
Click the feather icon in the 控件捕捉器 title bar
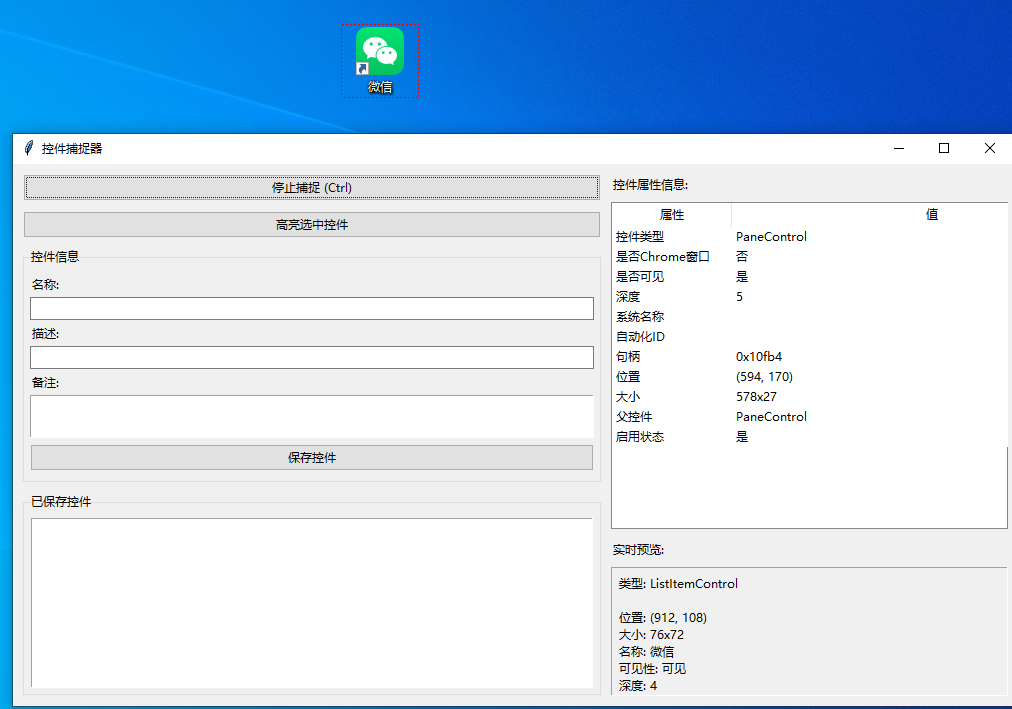point(28,148)
